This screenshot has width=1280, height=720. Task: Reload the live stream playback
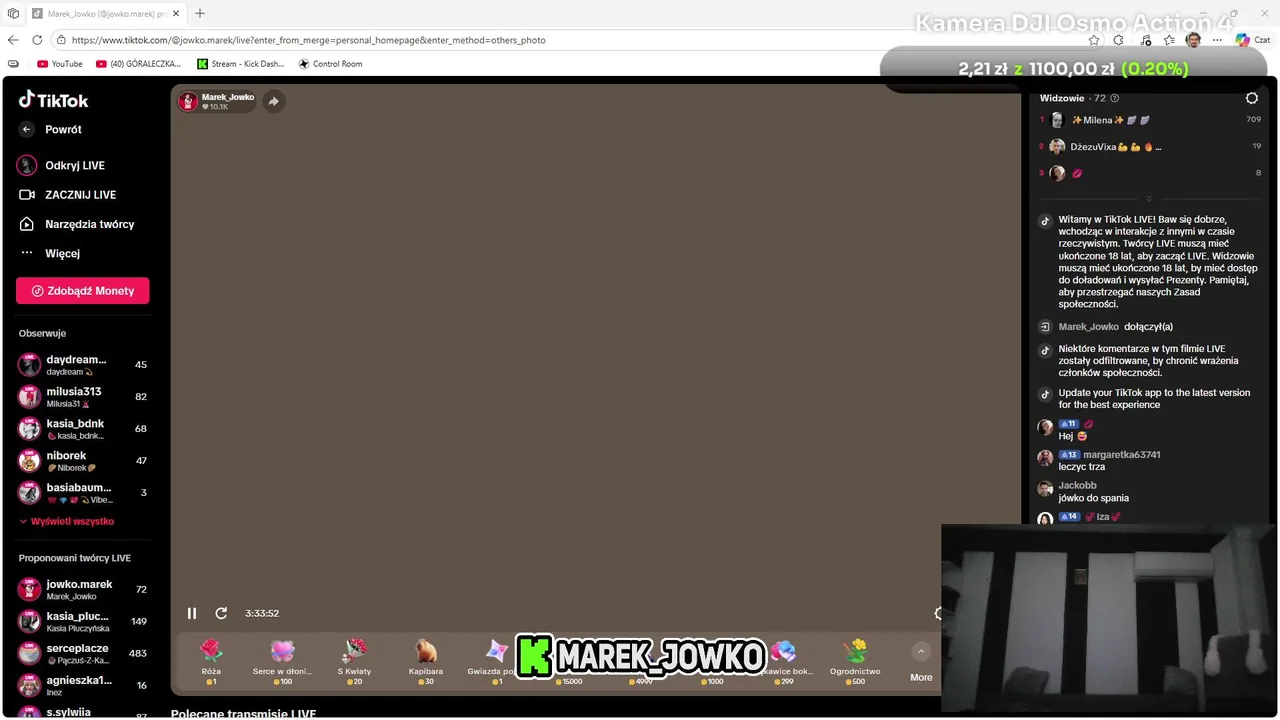[221, 613]
